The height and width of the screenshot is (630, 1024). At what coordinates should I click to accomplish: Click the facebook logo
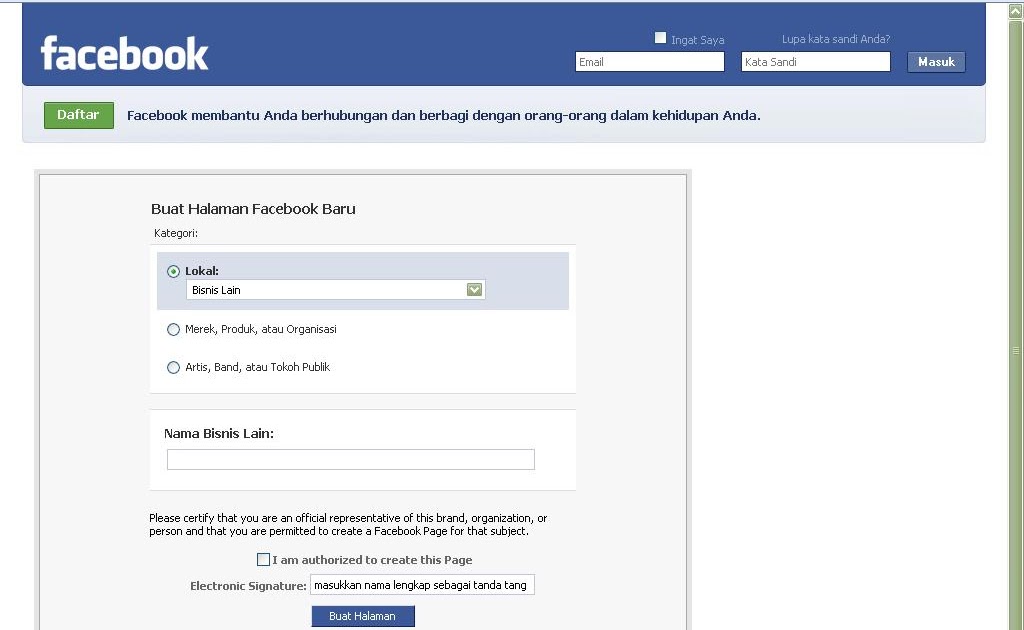point(124,53)
